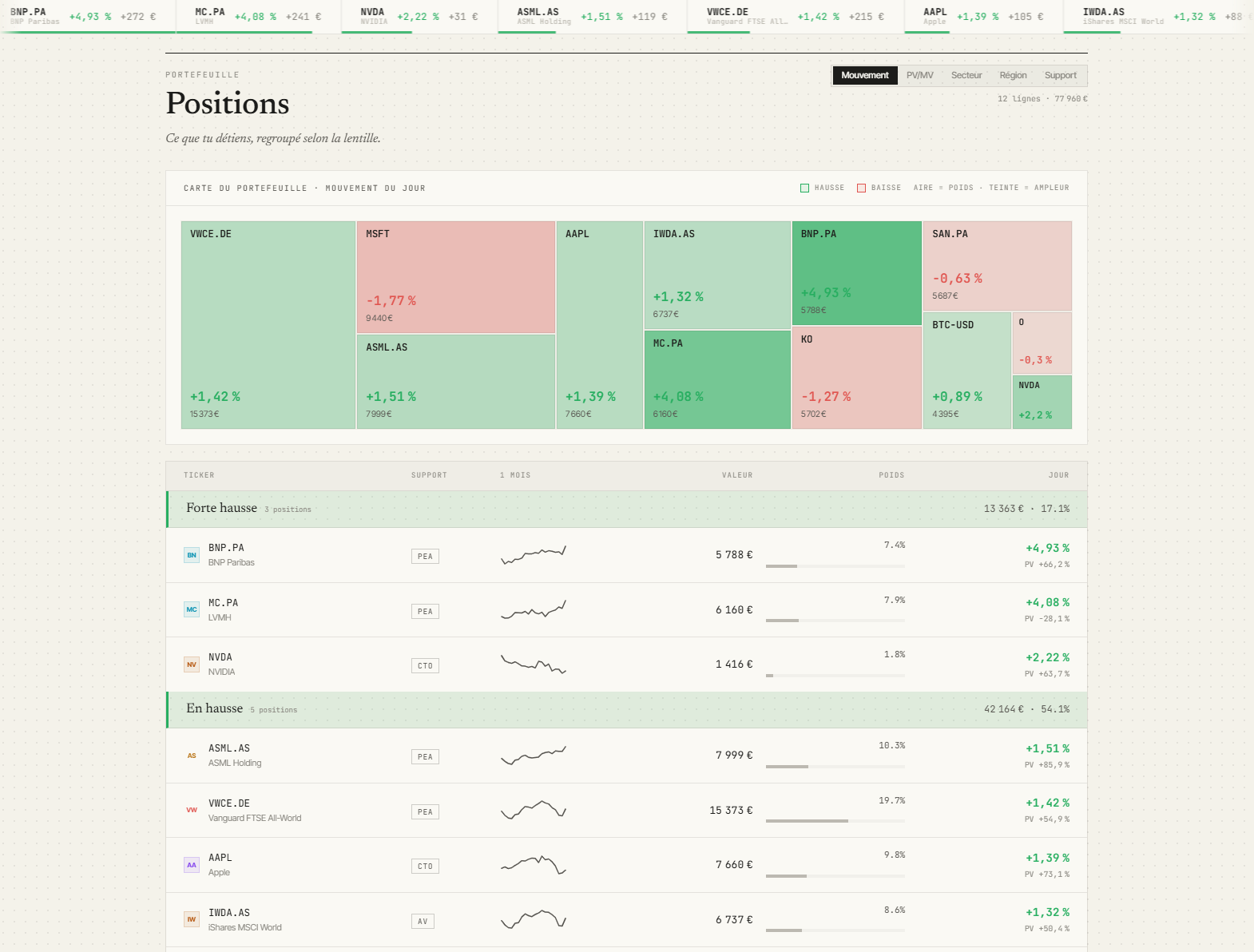Click the MC.PA weight bar 7.9%
1254x952 pixels.
tap(835, 621)
